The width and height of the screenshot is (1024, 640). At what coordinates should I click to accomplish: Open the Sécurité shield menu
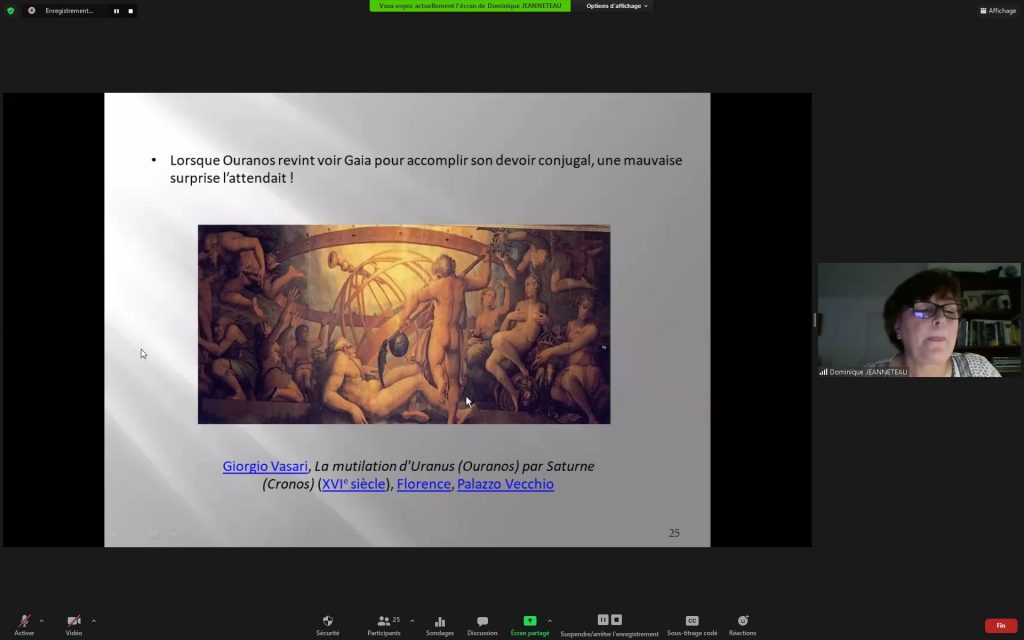tap(328, 625)
